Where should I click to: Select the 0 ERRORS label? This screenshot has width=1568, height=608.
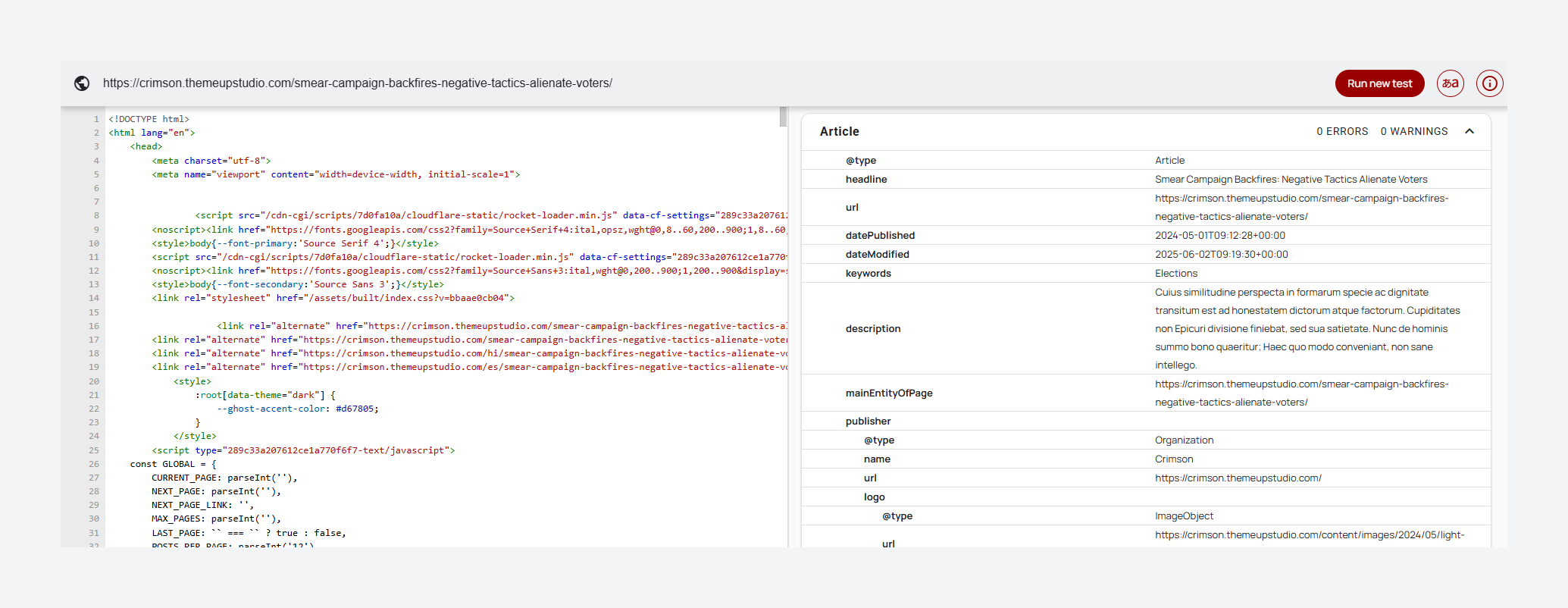pos(1342,131)
